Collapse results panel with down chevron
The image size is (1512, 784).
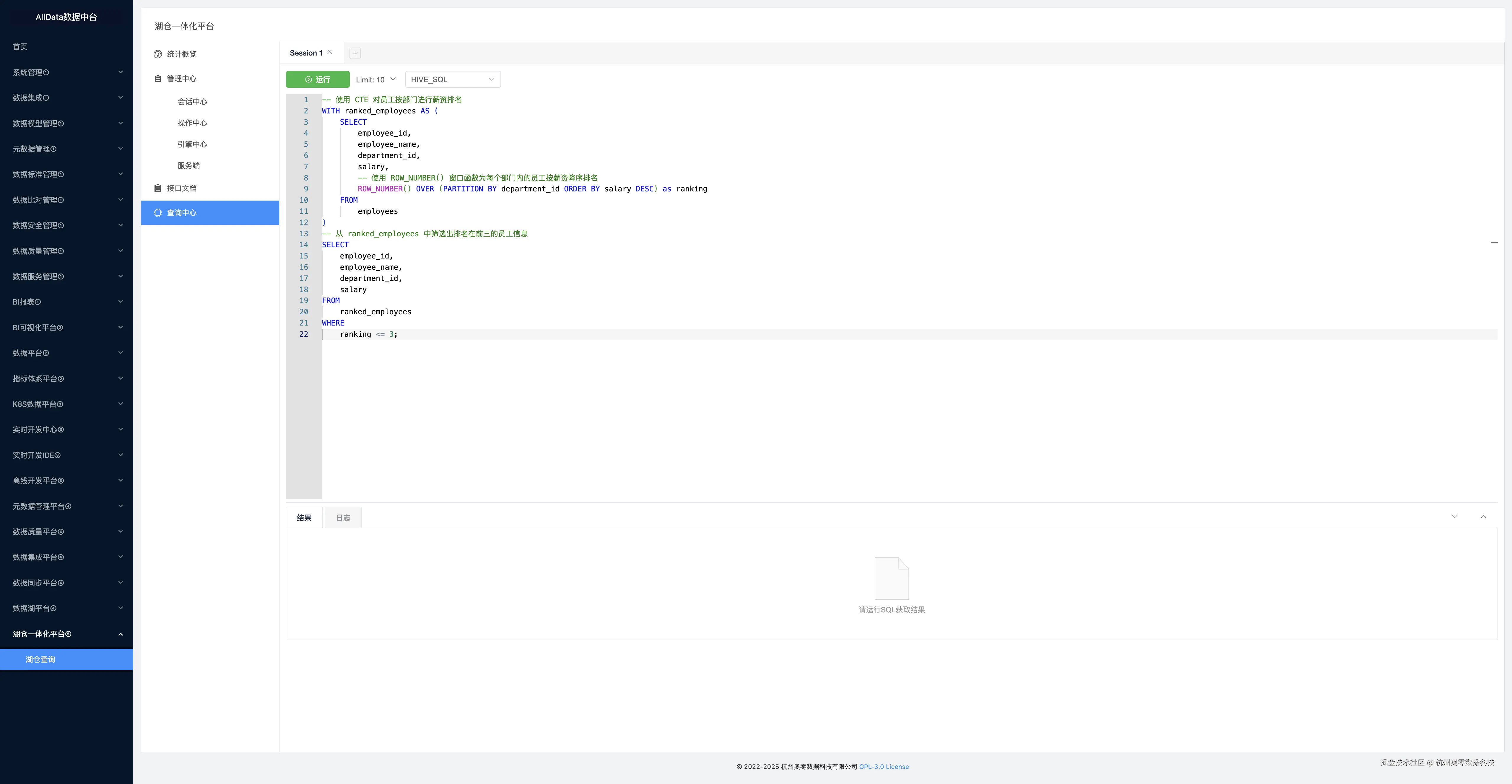tap(1454, 516)
